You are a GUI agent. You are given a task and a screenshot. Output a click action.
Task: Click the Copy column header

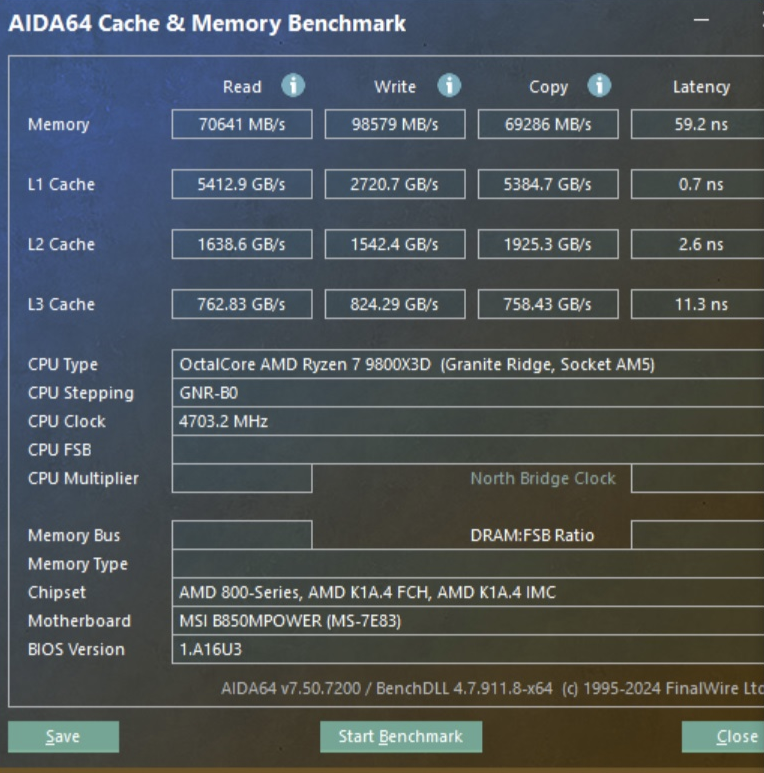[x=549, y=87]
